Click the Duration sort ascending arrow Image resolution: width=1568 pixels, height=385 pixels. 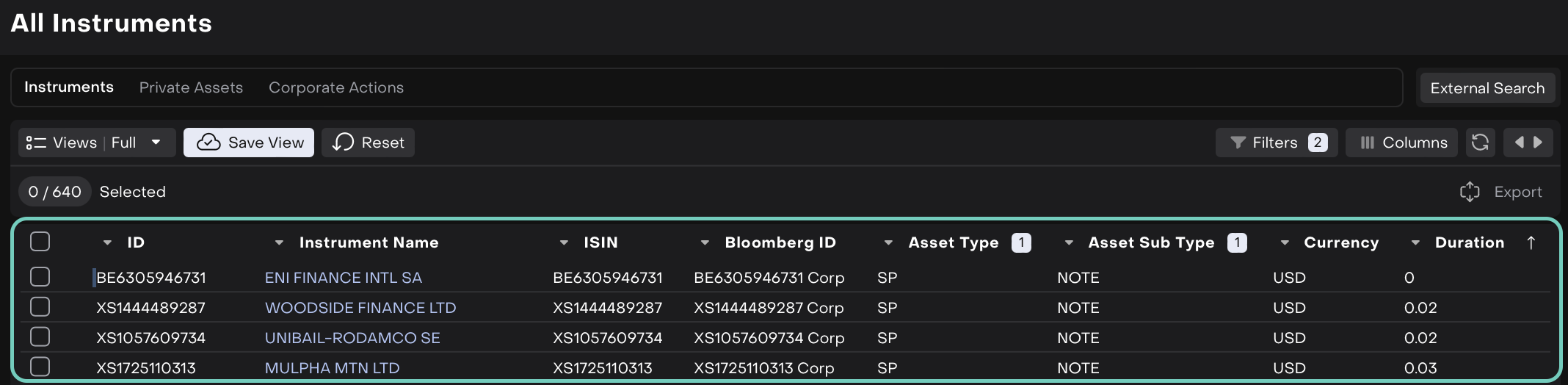click(x=1531, y=242)
